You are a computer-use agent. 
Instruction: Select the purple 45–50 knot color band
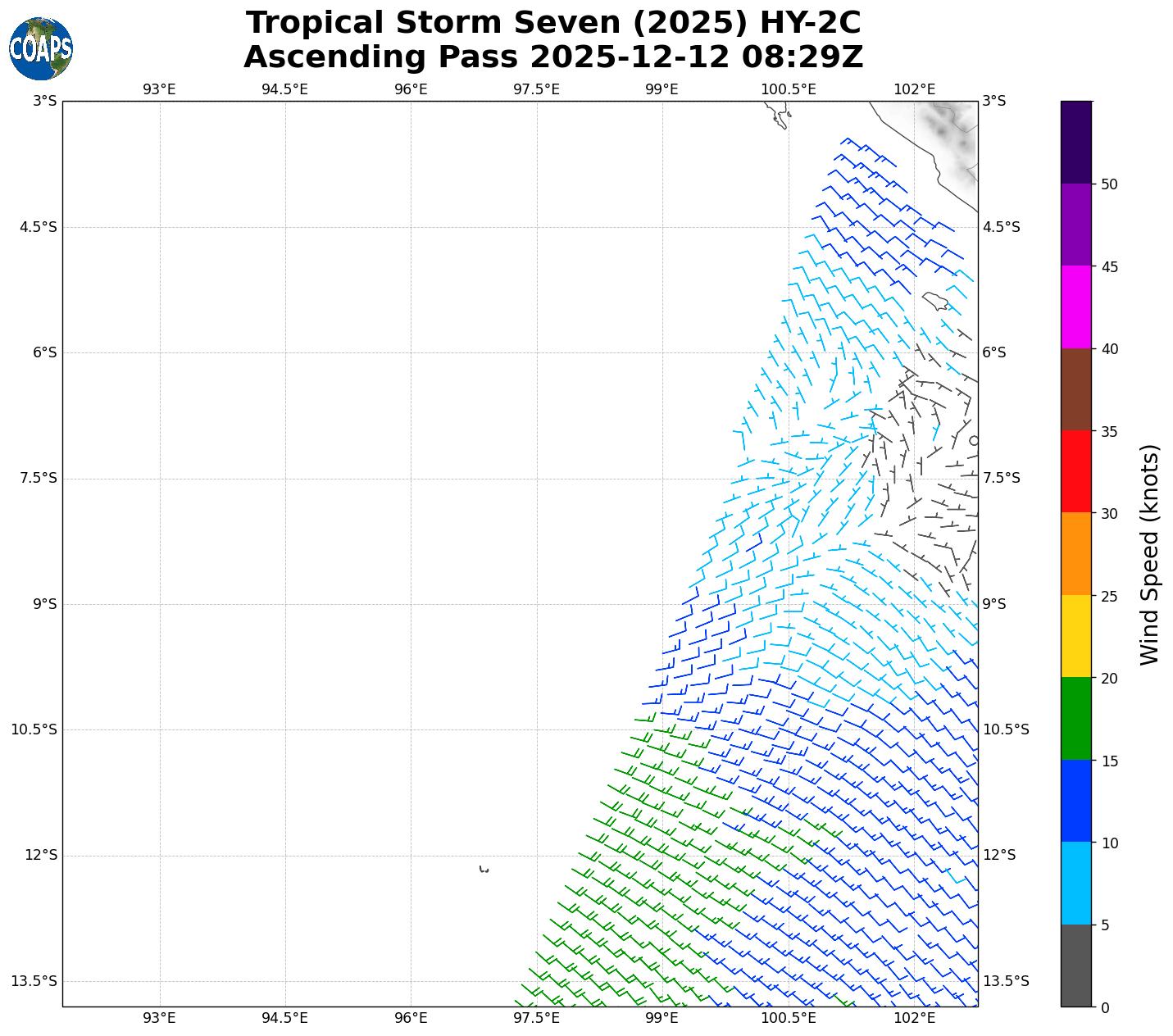1075,225
